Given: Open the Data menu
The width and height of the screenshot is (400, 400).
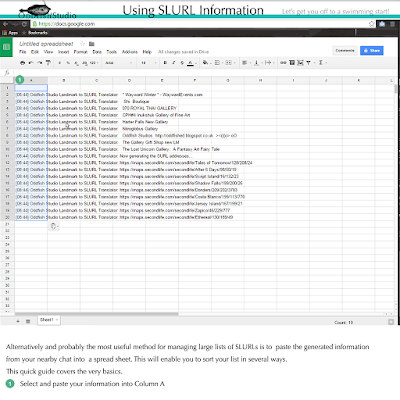Looking at the screenshot, I should pos(97,52).
